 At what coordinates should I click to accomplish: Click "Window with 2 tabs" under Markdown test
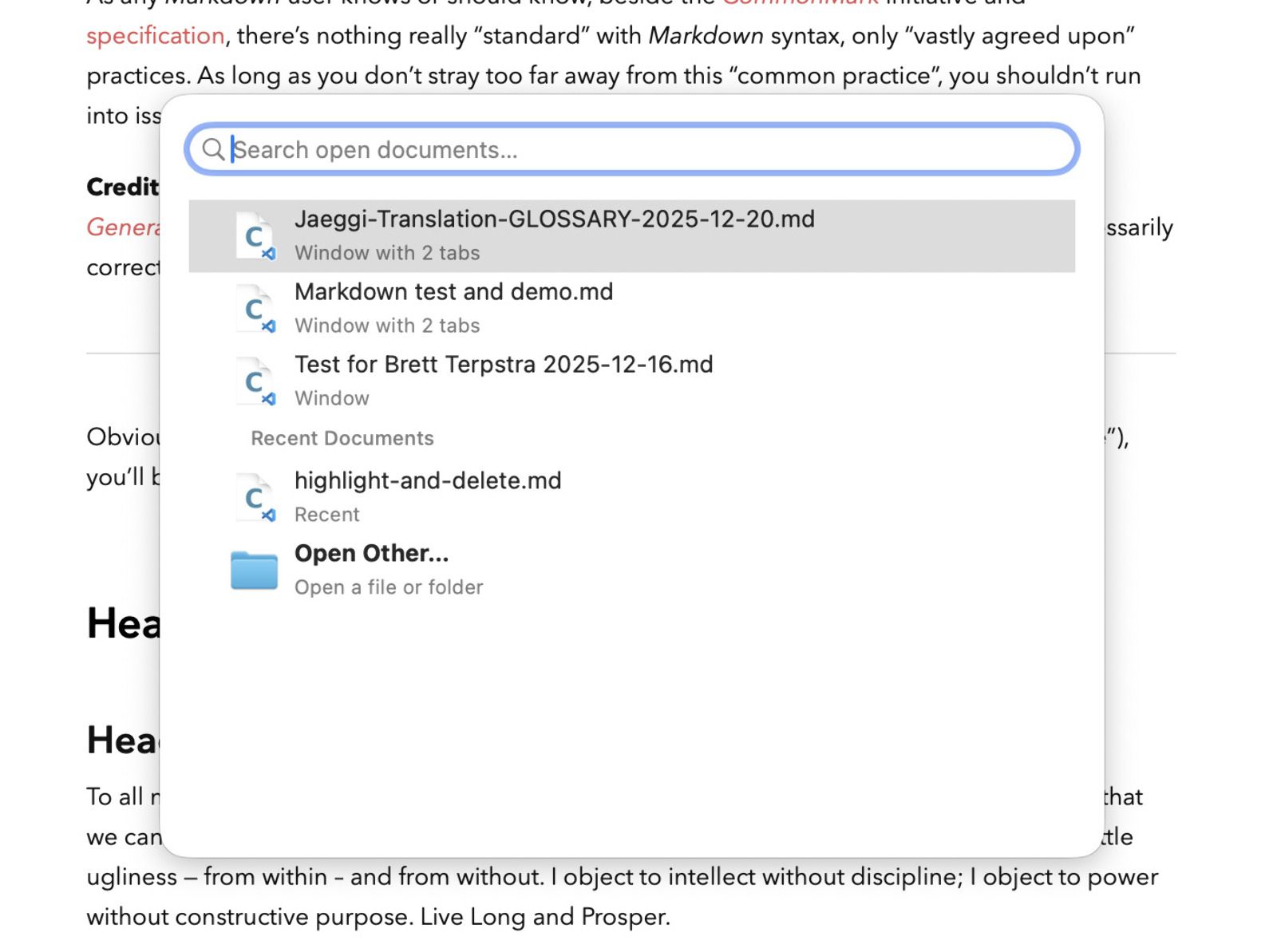[387, 326]
